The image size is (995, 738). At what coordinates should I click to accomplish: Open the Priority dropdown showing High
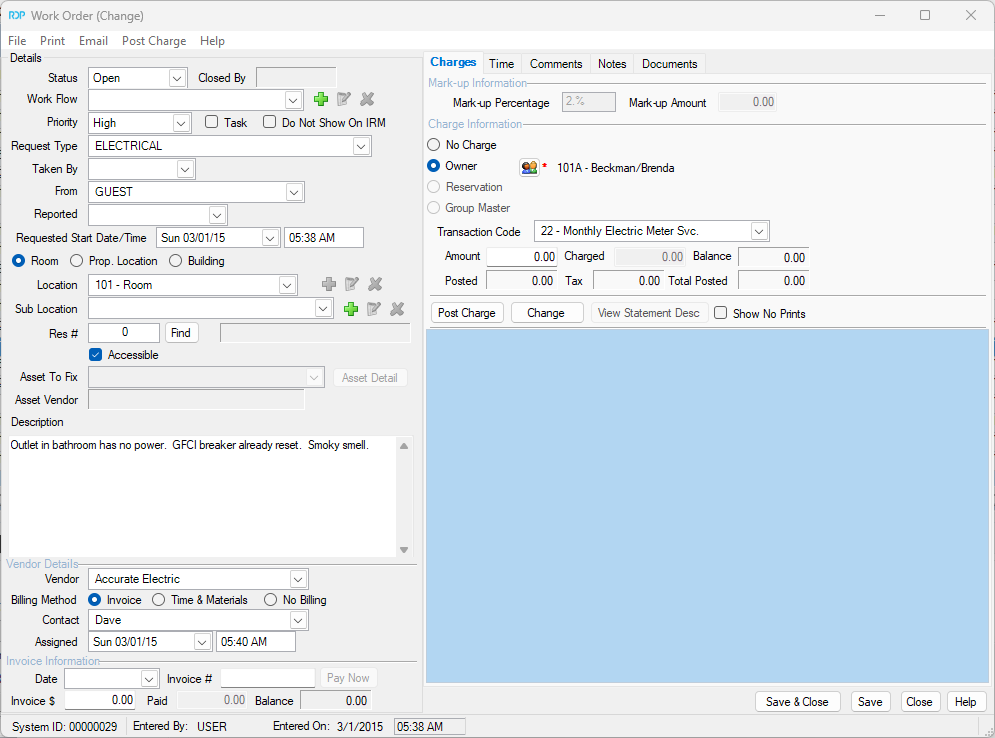pyautogui.click(x=181, y=123)
